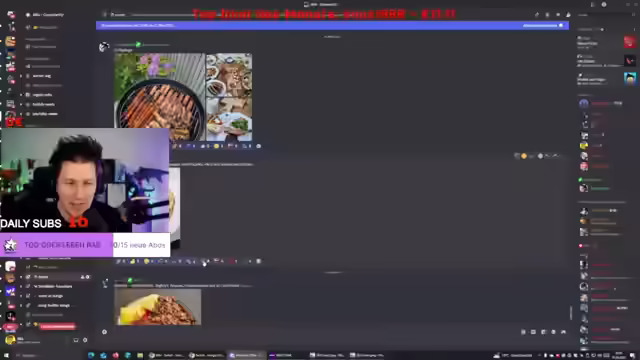Open the bottom-right plate image in collage
Screen dimensions: 640x360
tap(229, 119)
